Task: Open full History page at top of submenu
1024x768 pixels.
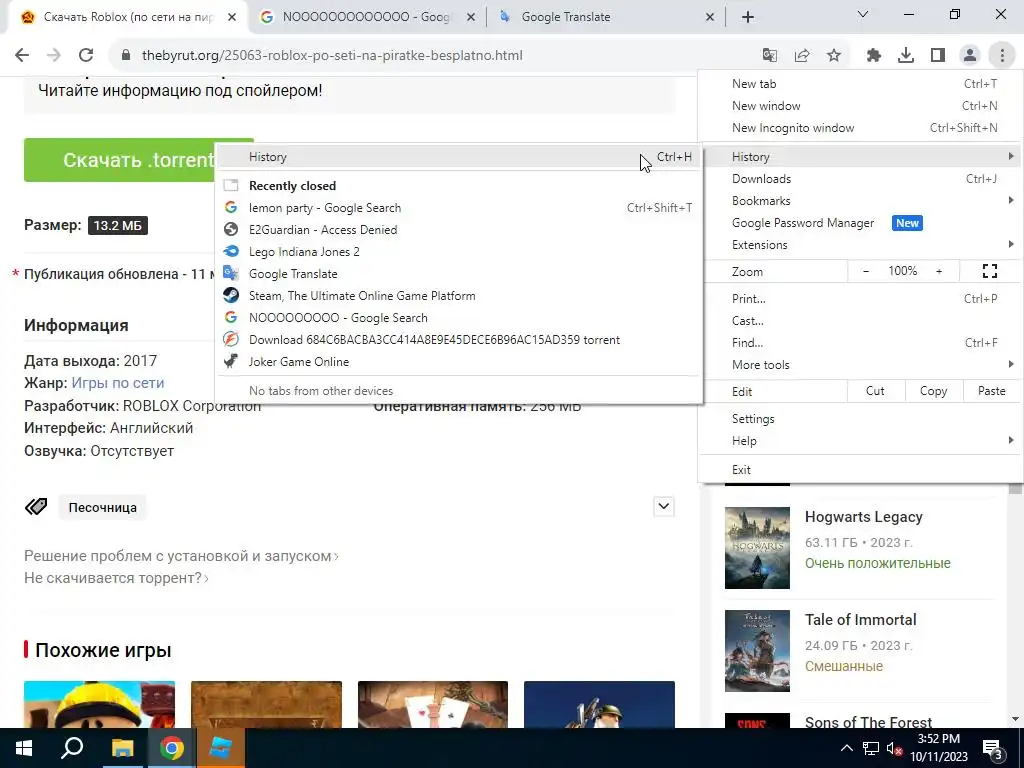Action: pos(458,157)
